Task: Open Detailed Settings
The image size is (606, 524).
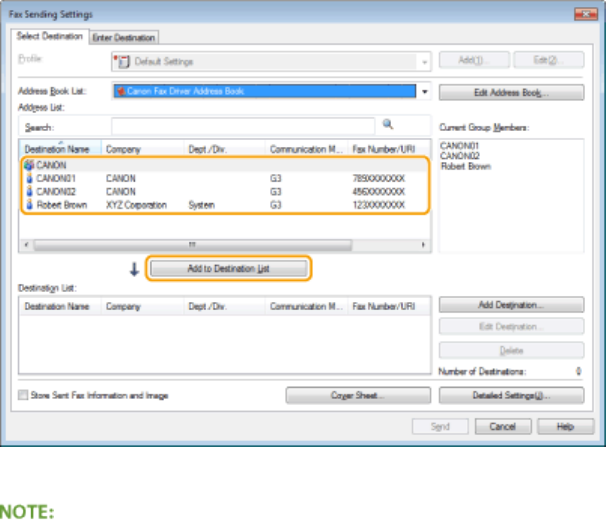Action: (x=511, y=395)
